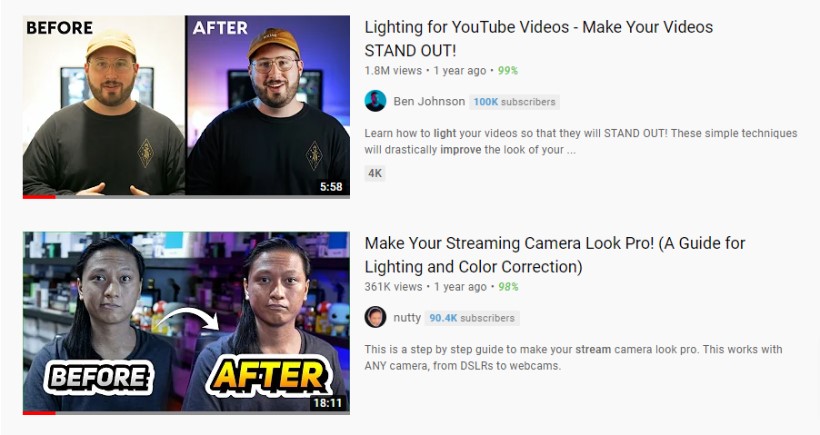Go to nutty channel name
Screen dimensions: 820x435
407,317
